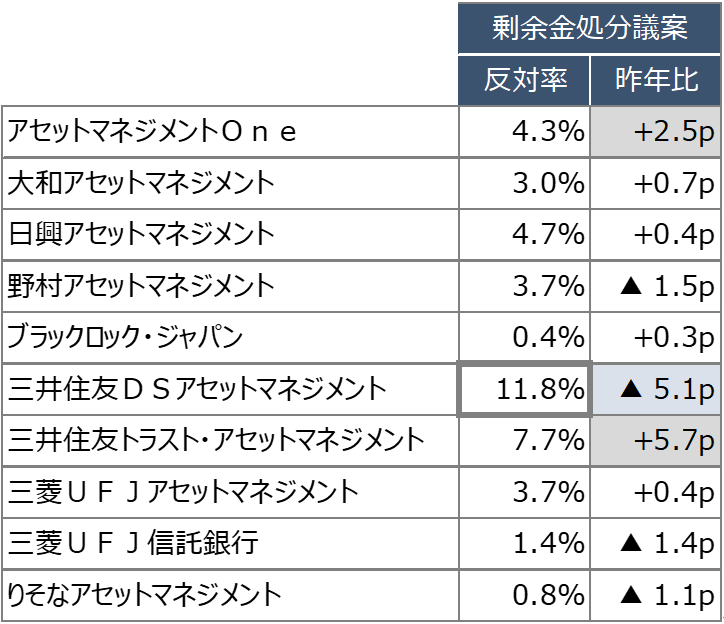
Task: Click the +5.7p shaded cell
Action: click(656, 440)
